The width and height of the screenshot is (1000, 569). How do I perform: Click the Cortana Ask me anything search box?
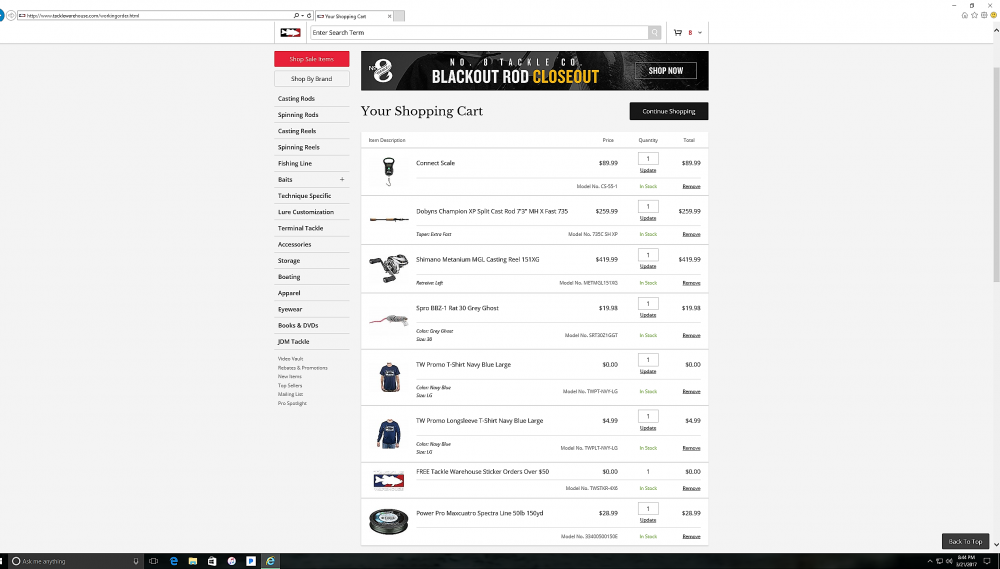click(75, 561)
